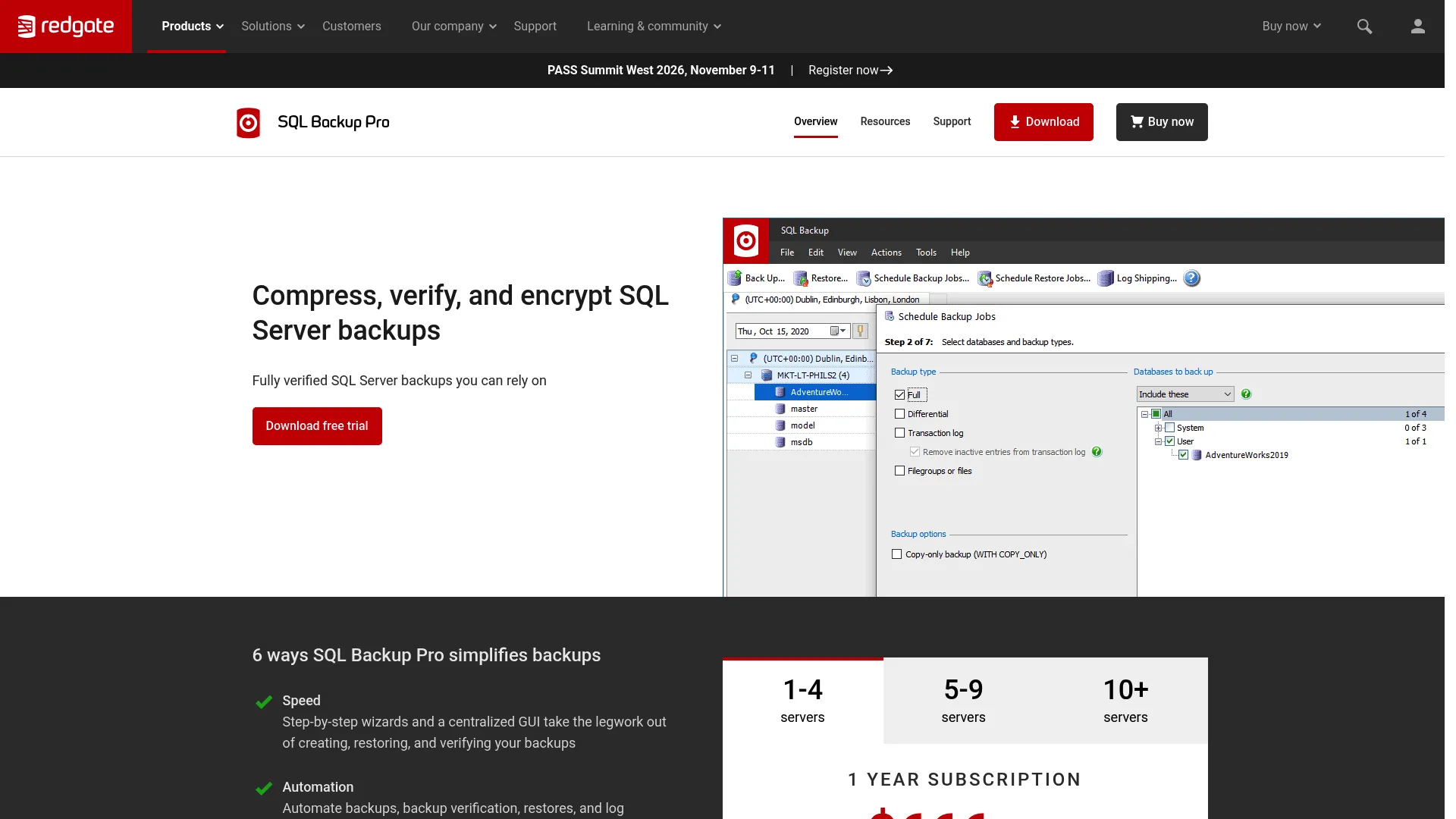The height and width of the screenshot is (819, 1456).
Task: Open the Tools menu in SQL Backup
Action: tap(926, 253)
